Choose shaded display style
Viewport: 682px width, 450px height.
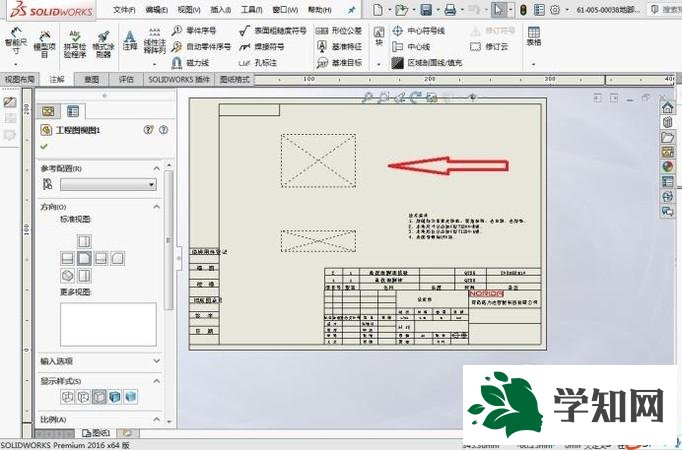coord(130,397)
